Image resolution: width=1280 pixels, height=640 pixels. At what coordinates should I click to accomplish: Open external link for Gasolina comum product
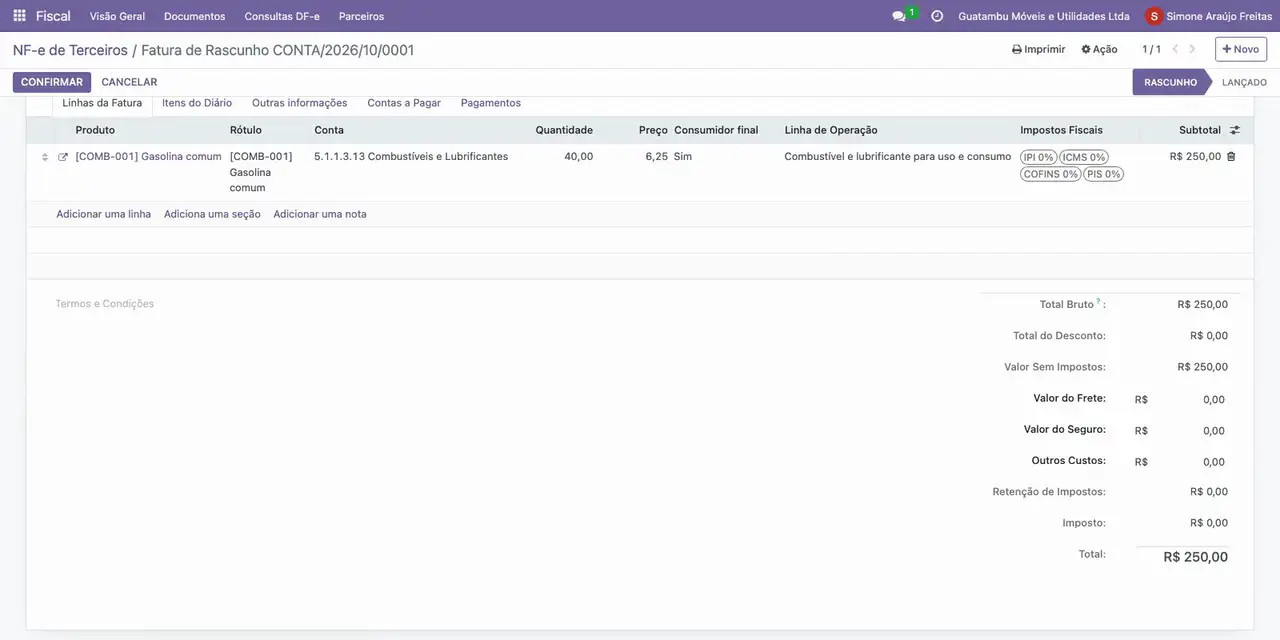point(63,157)
